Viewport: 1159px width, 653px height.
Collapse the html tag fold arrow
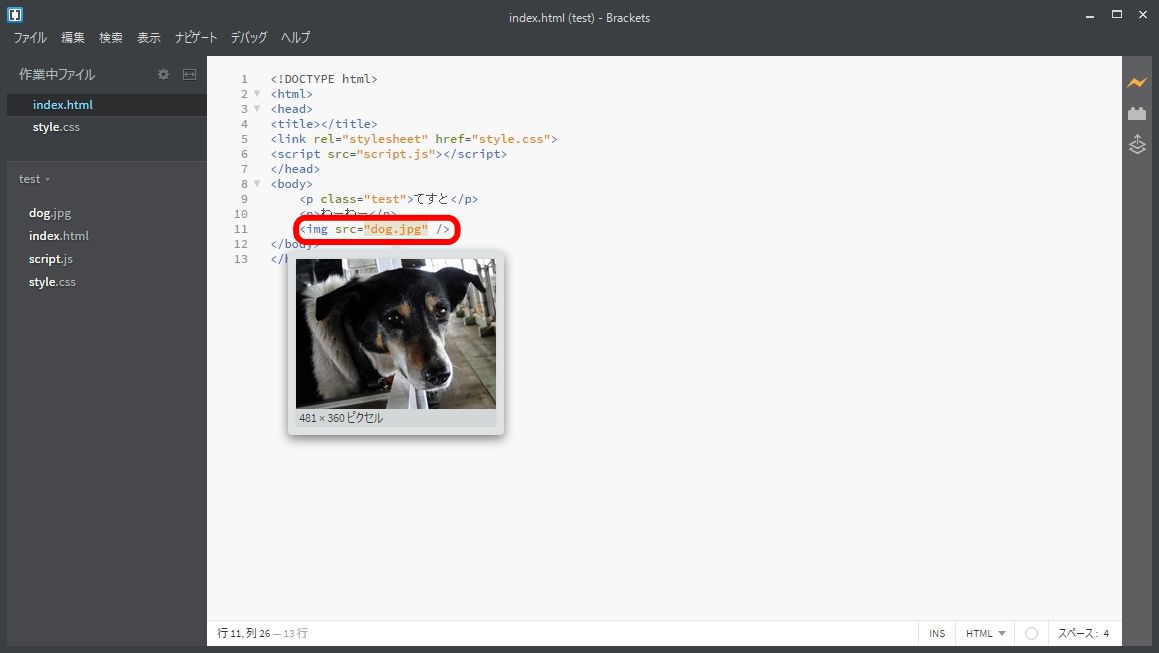[x=257, y=94]
